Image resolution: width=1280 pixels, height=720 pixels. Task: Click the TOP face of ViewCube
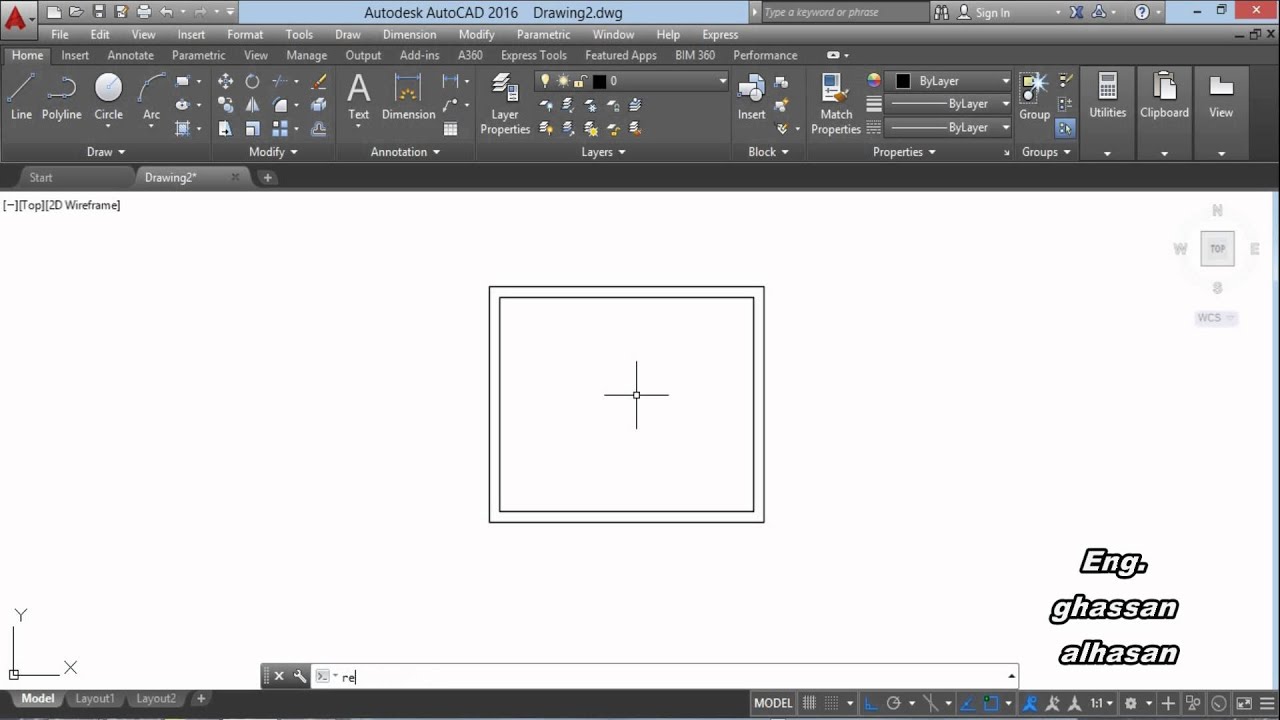pos(1217,249)
